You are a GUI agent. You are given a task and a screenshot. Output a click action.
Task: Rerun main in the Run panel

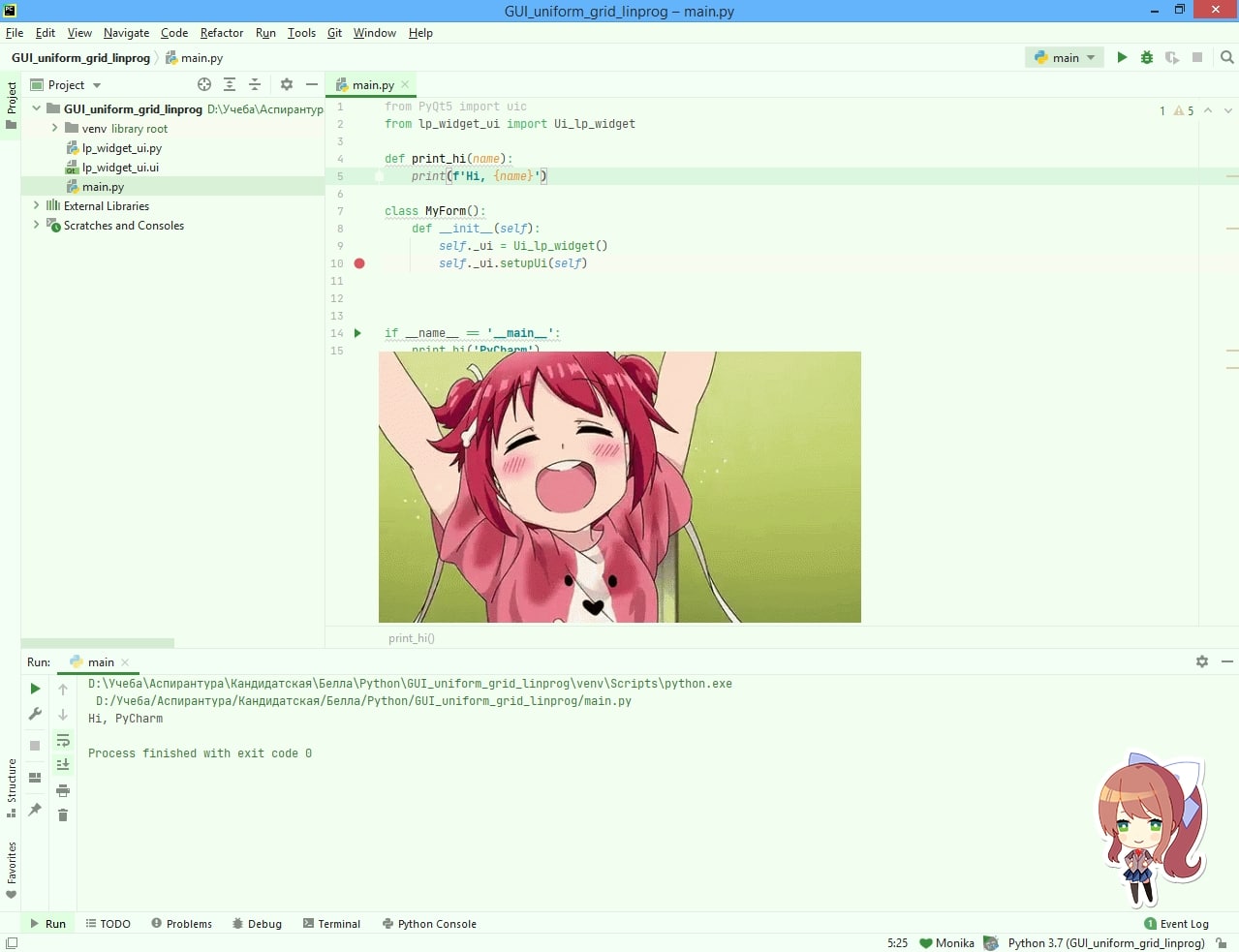click(x=35, y=689)
